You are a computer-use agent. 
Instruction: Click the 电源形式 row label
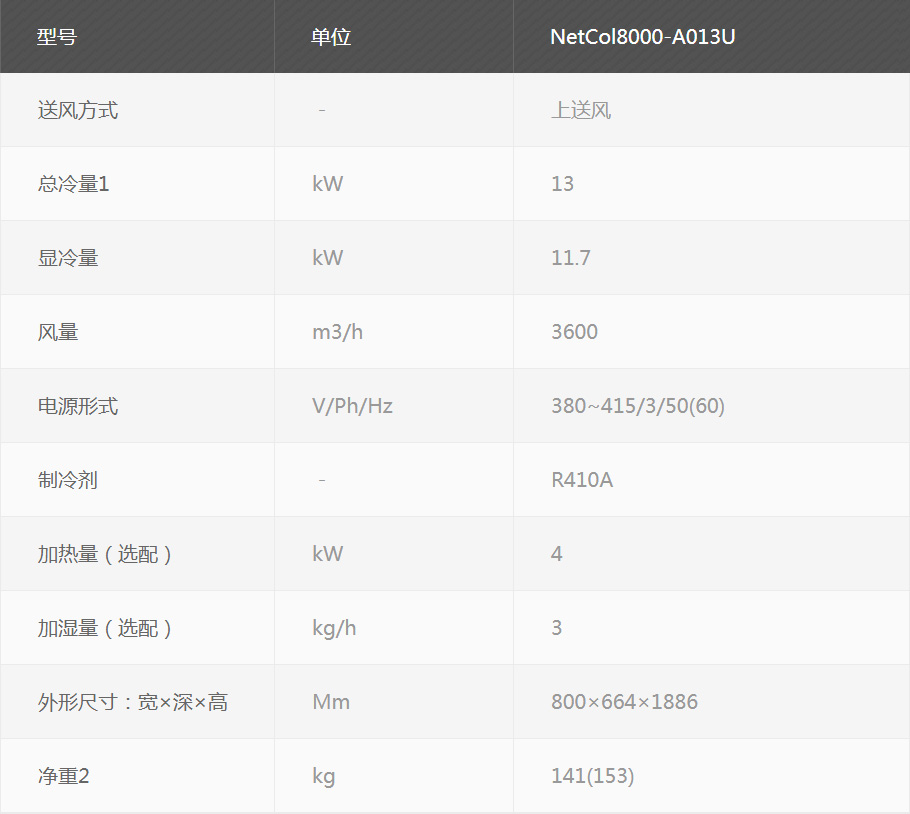78,406
